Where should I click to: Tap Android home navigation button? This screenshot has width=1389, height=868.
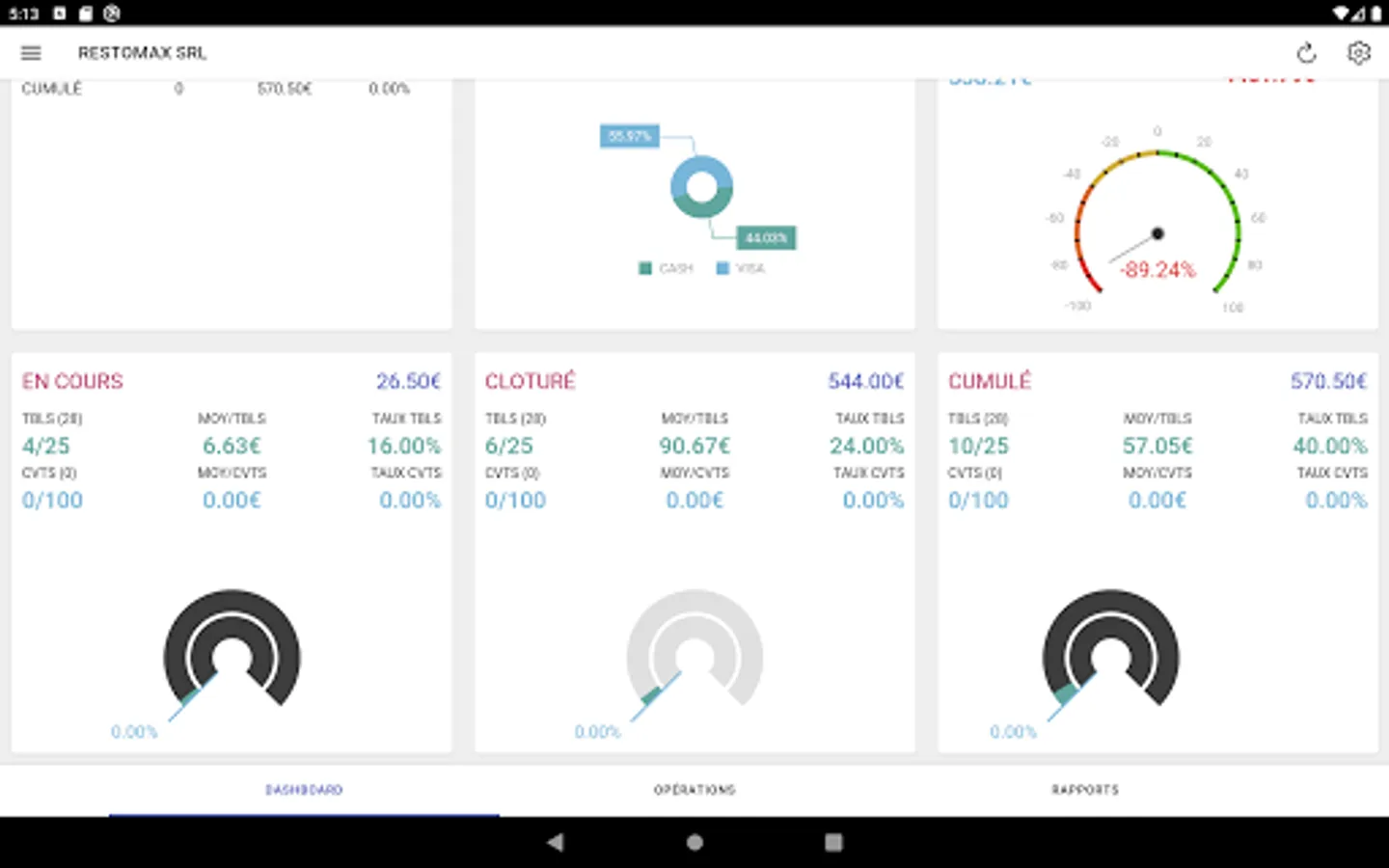[694, 842]
